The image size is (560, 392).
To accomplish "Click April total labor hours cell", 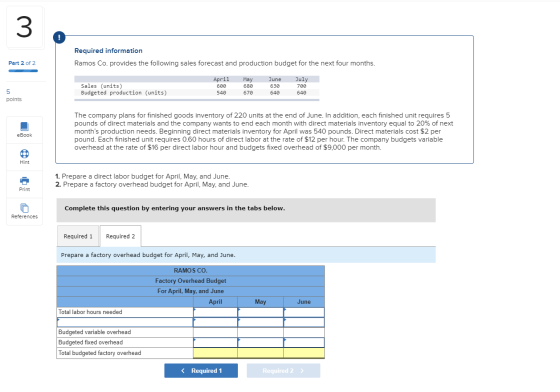I will tap(215, 312).
